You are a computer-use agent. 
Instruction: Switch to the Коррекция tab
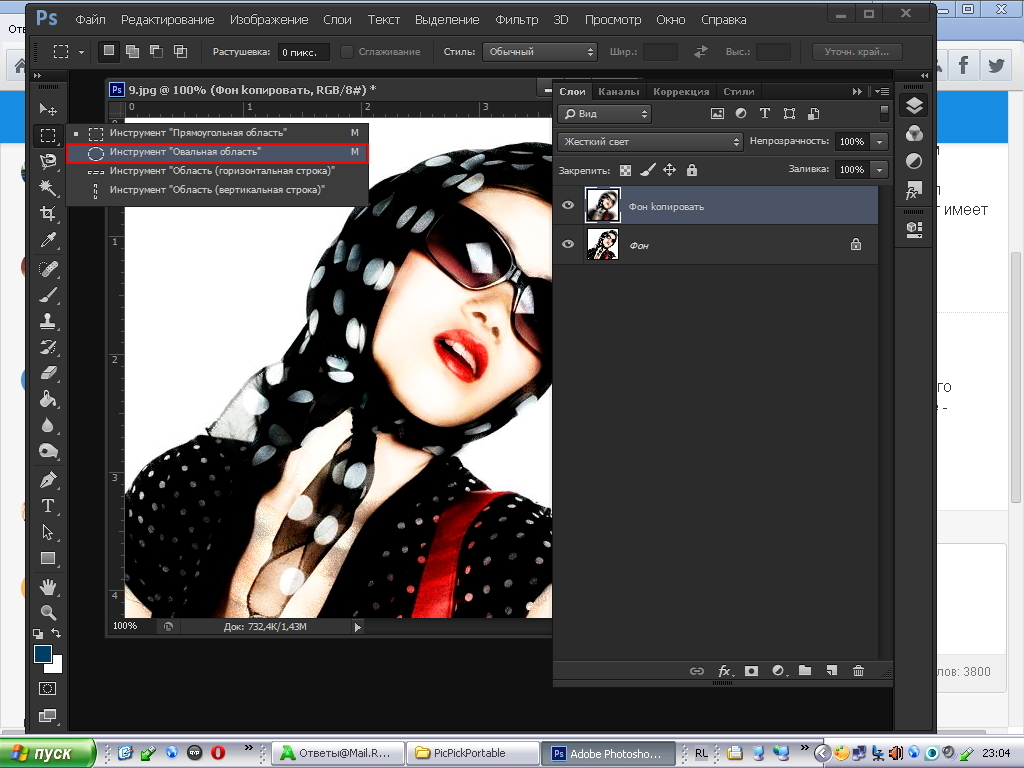681,91
